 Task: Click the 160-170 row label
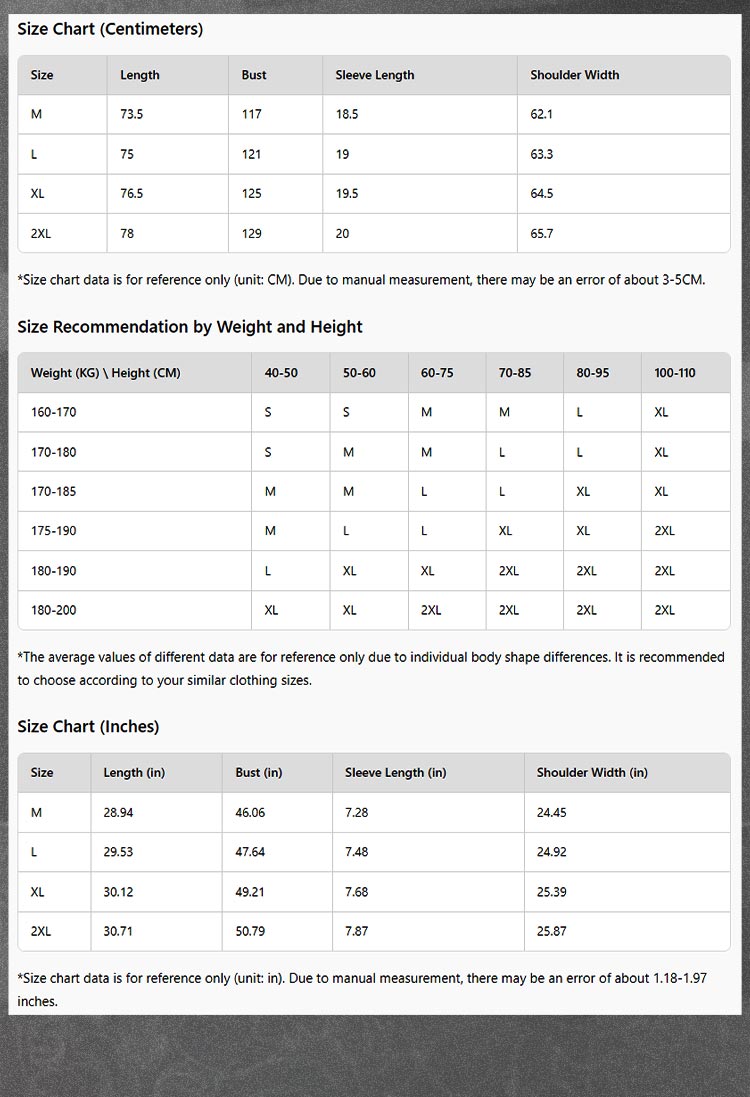53,412
